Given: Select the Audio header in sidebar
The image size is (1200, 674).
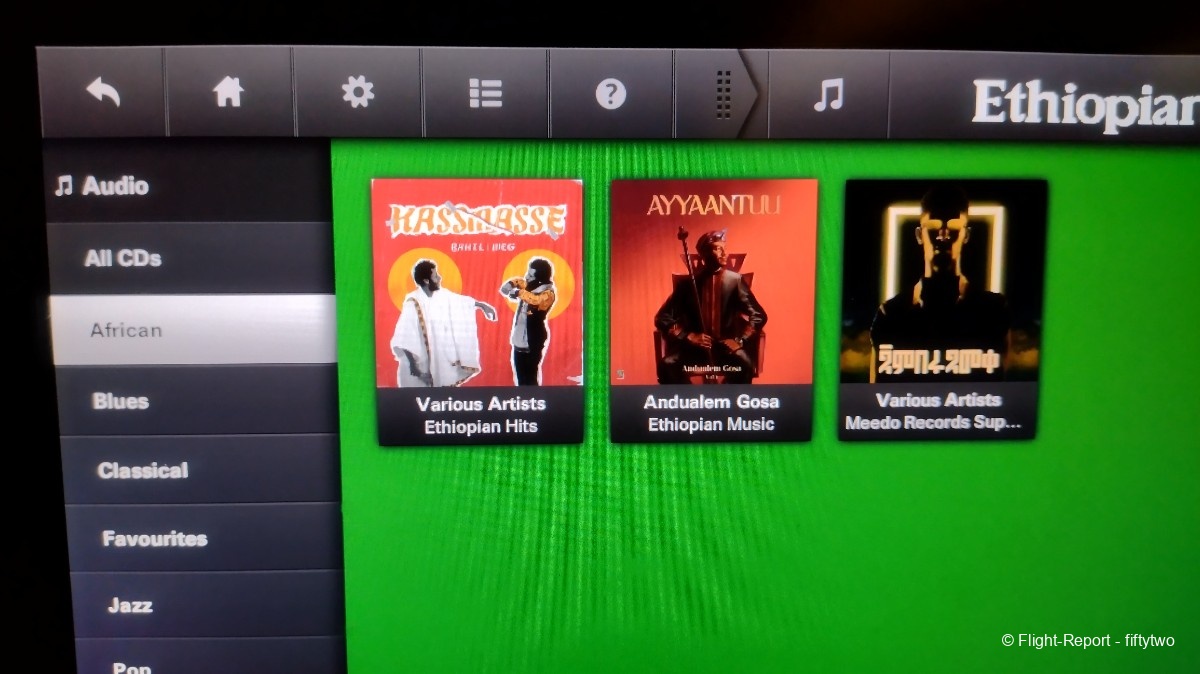Looking at the screenshot, I should (x=187, y=185).
